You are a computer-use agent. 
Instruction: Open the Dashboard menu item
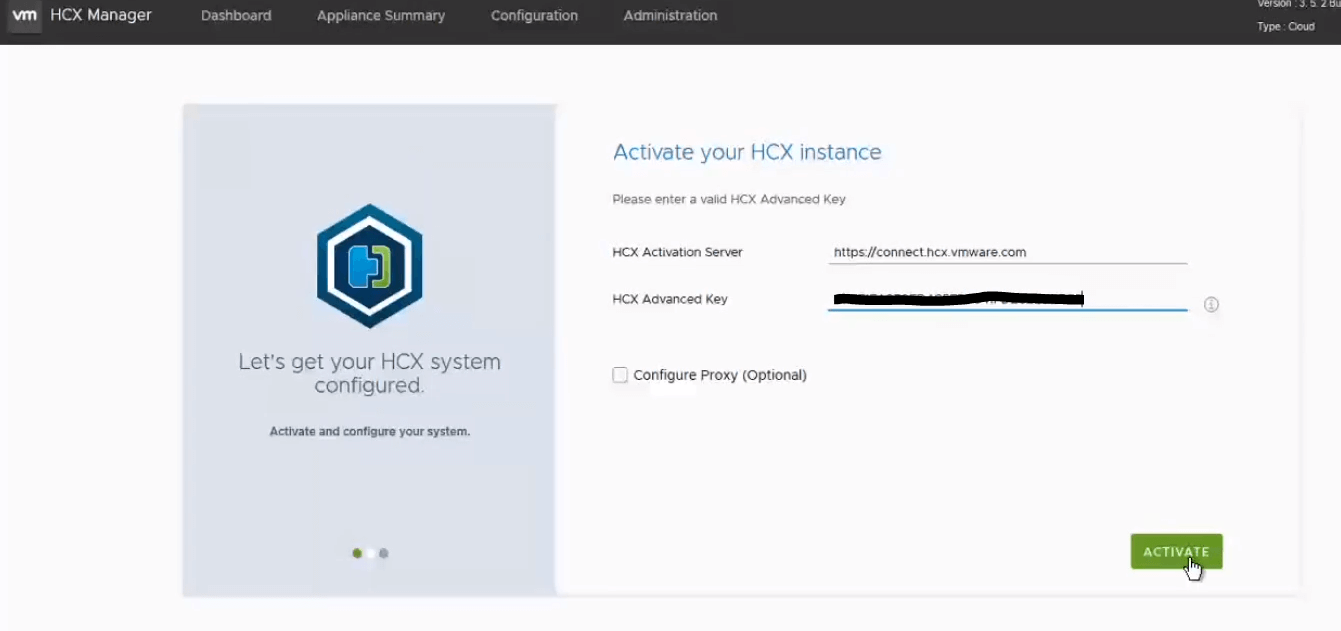[236, 16]
